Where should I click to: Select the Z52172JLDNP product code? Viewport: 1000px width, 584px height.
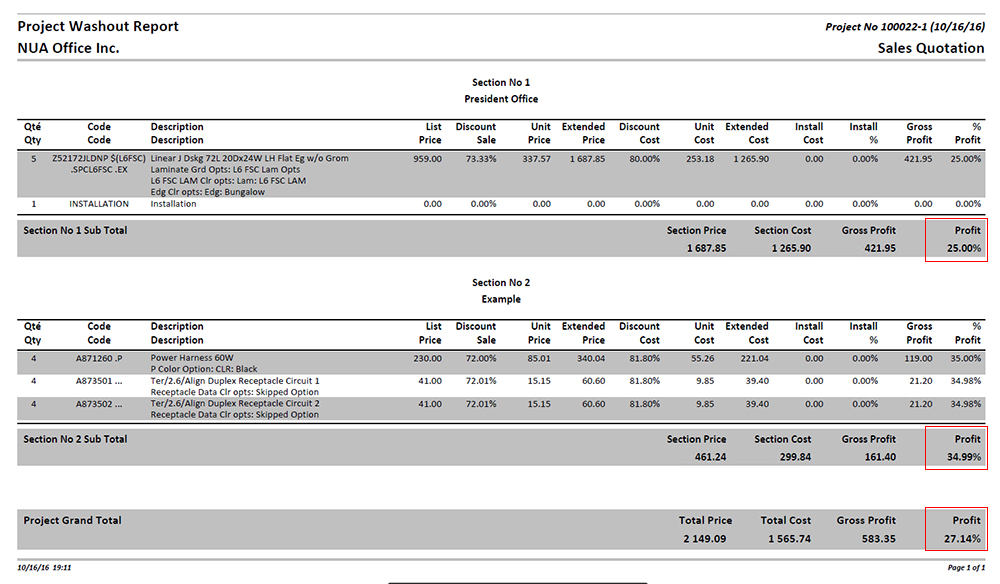pyautogui.click(x=99, y=159)
